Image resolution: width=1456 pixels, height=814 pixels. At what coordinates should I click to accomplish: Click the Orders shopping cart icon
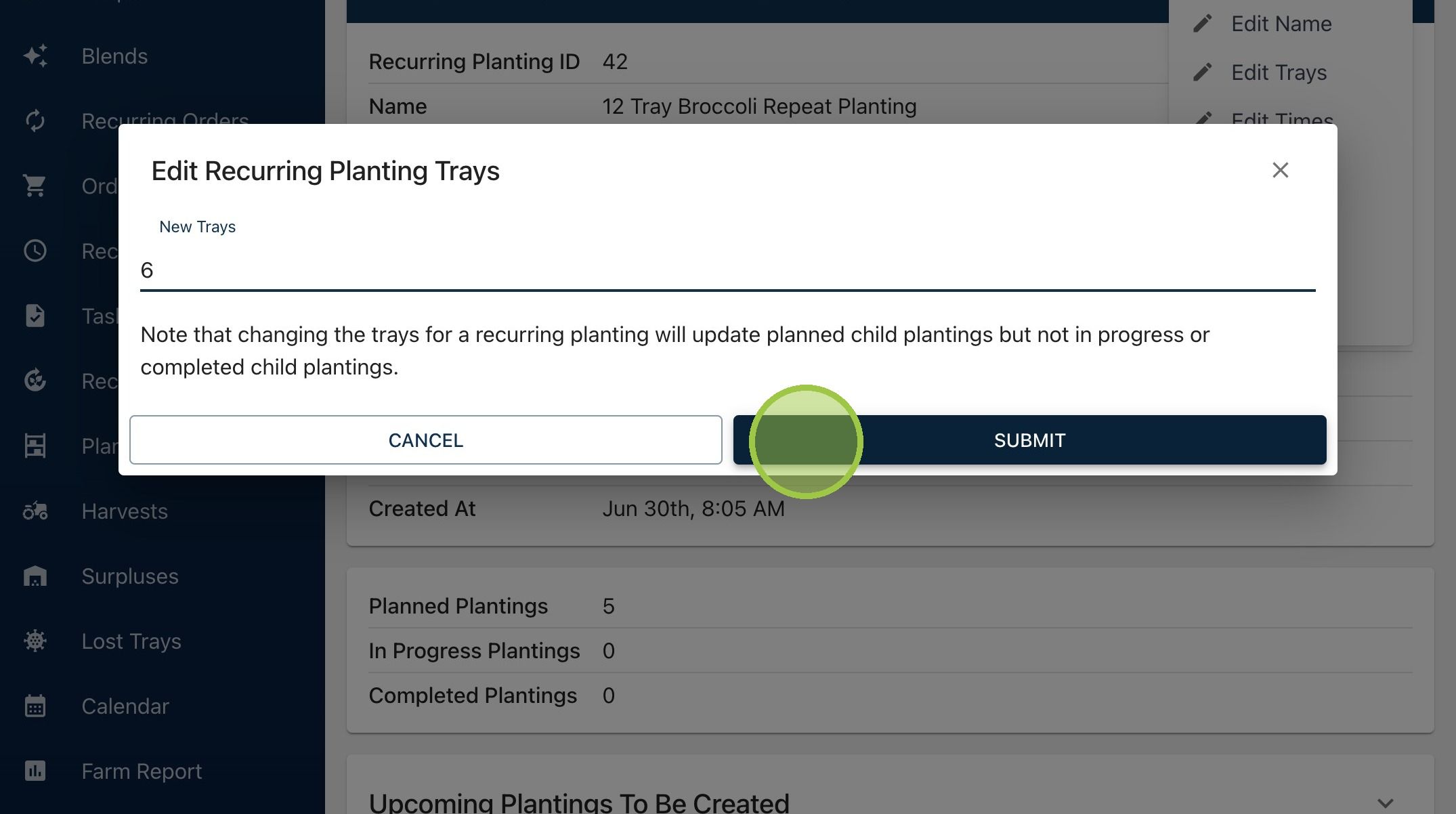point(35,186)
